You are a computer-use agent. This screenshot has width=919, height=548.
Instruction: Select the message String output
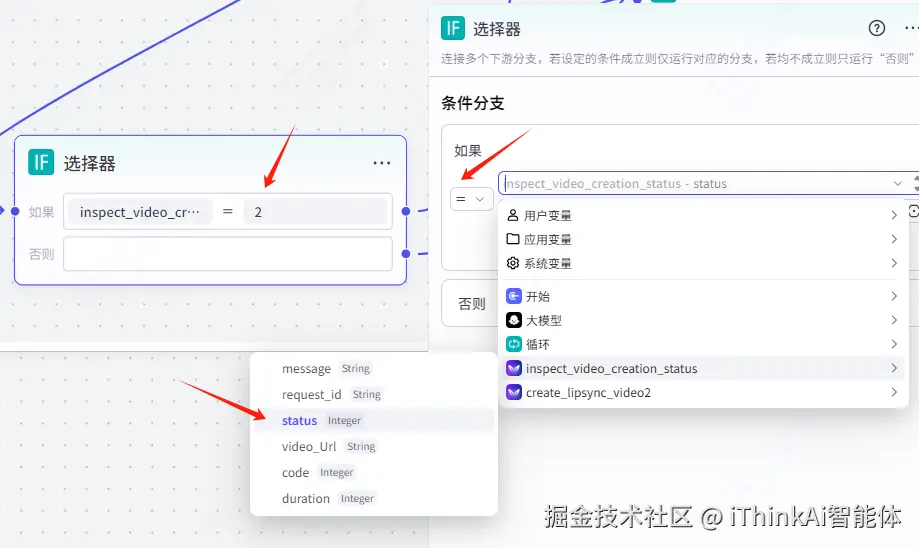click(x=374, y=369)
